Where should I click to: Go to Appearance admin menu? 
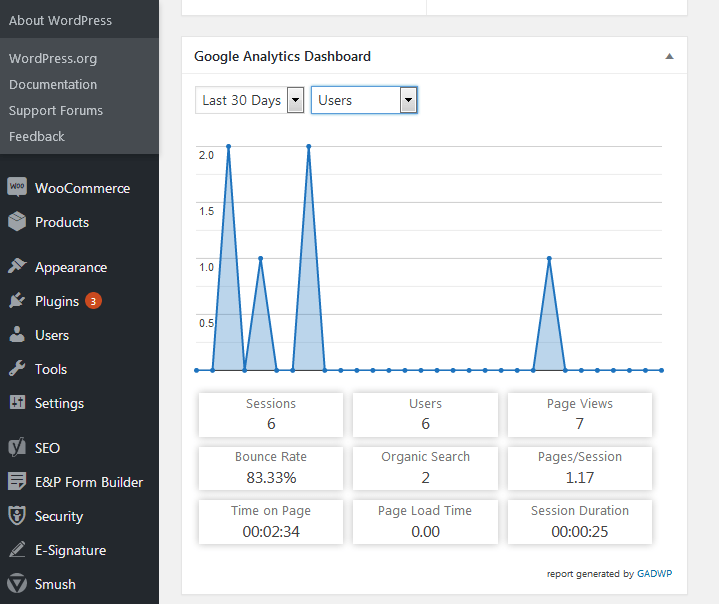tap(71, 267)
